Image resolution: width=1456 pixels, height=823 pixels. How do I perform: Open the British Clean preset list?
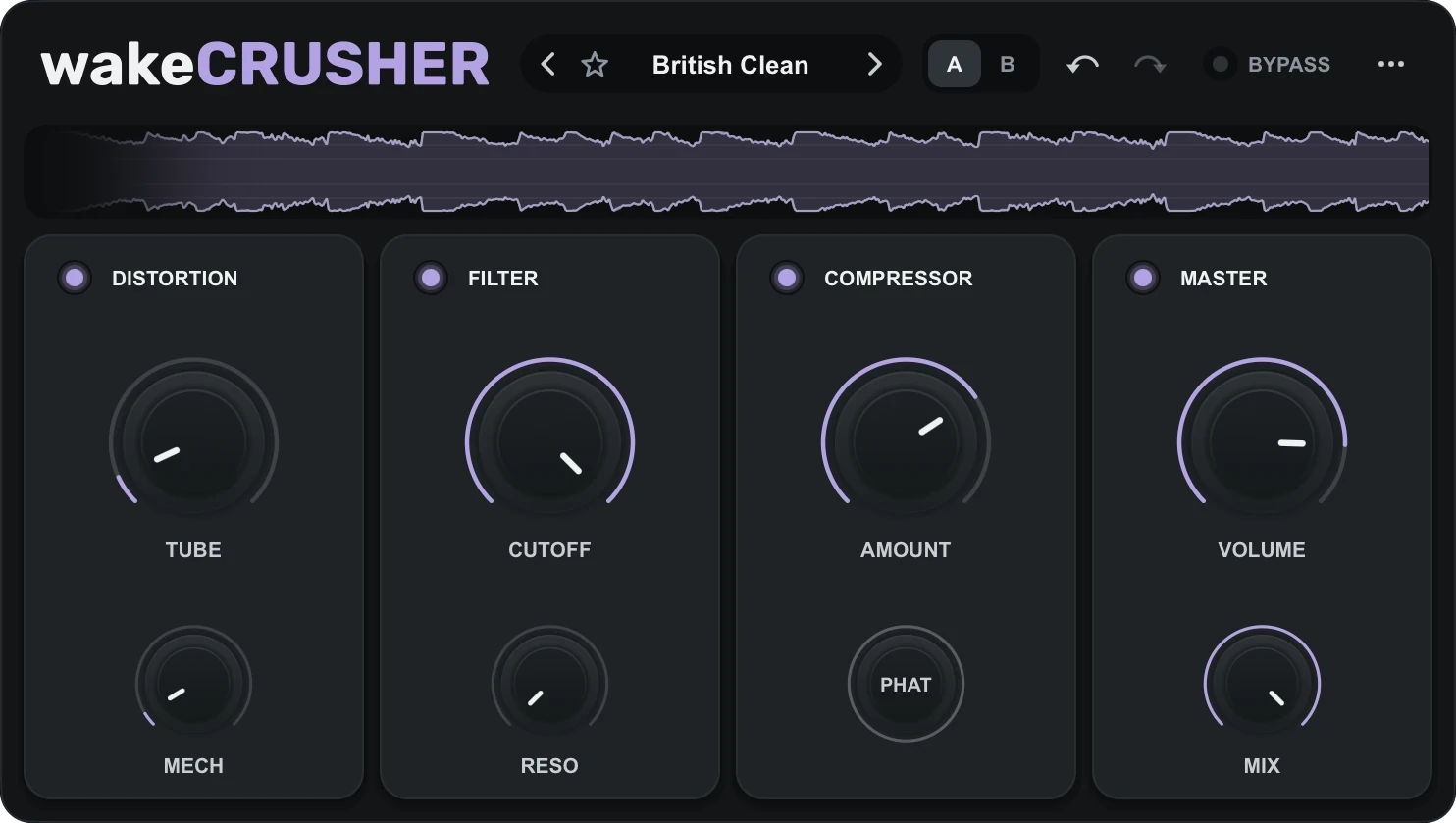(x=730, y=65)
